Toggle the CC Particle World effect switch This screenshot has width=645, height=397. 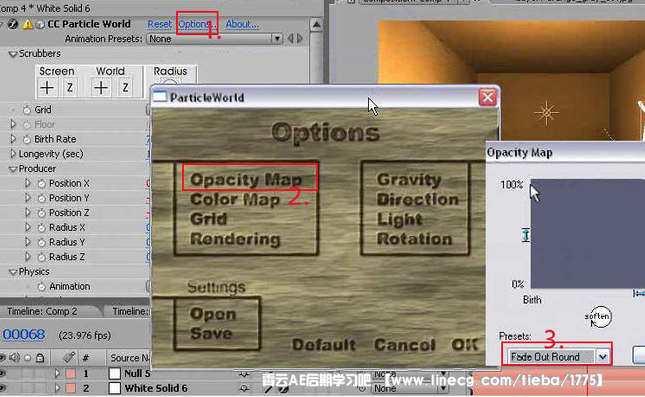coord(13,24)
